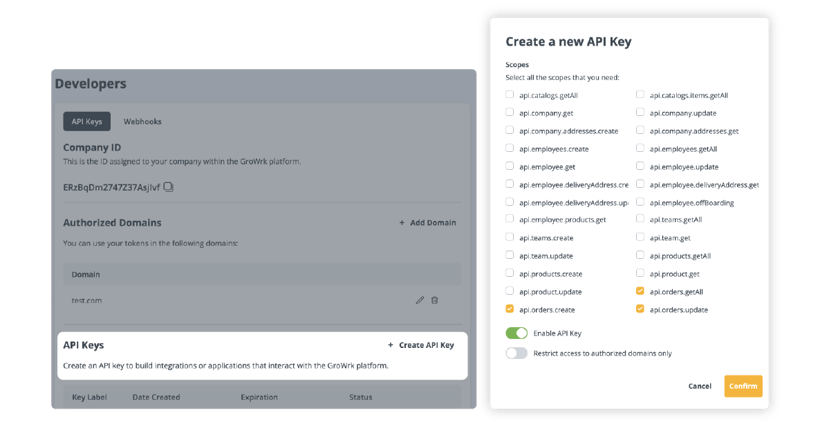Edit the test.com domain entry
Viewport: 820px width, 428px height.
[419, 300]
